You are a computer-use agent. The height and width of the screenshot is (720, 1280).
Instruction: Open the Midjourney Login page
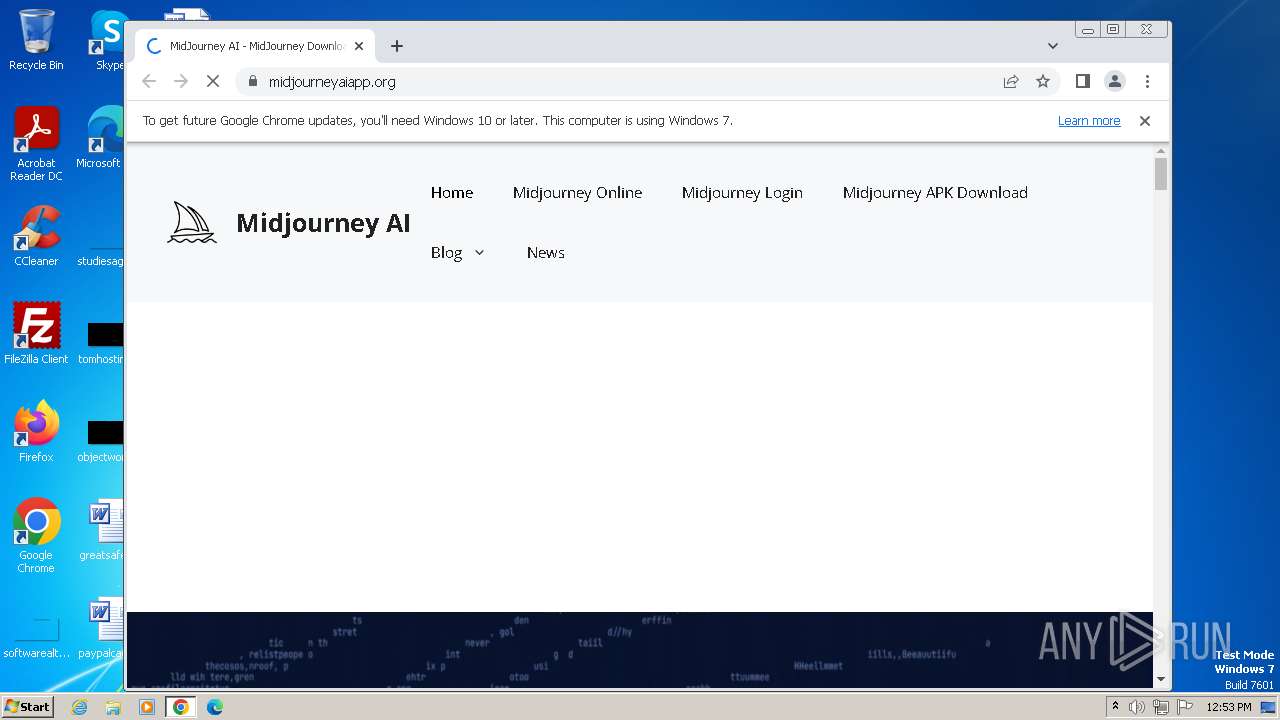tap(742, 193)
